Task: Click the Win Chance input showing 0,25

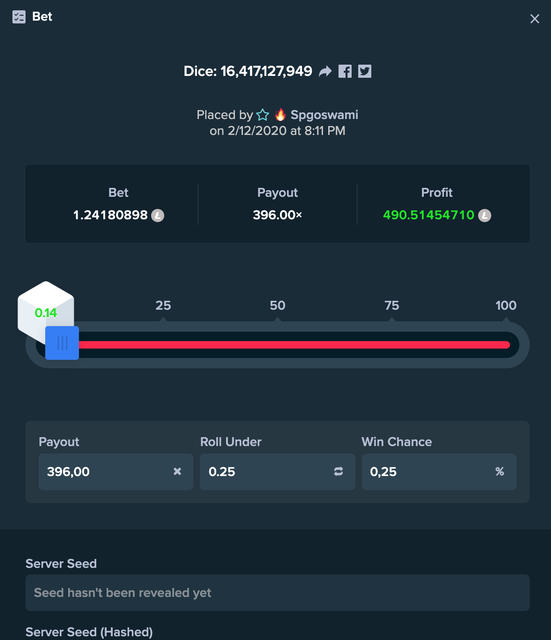Action: pyautogui.click(x=439, y=471)
